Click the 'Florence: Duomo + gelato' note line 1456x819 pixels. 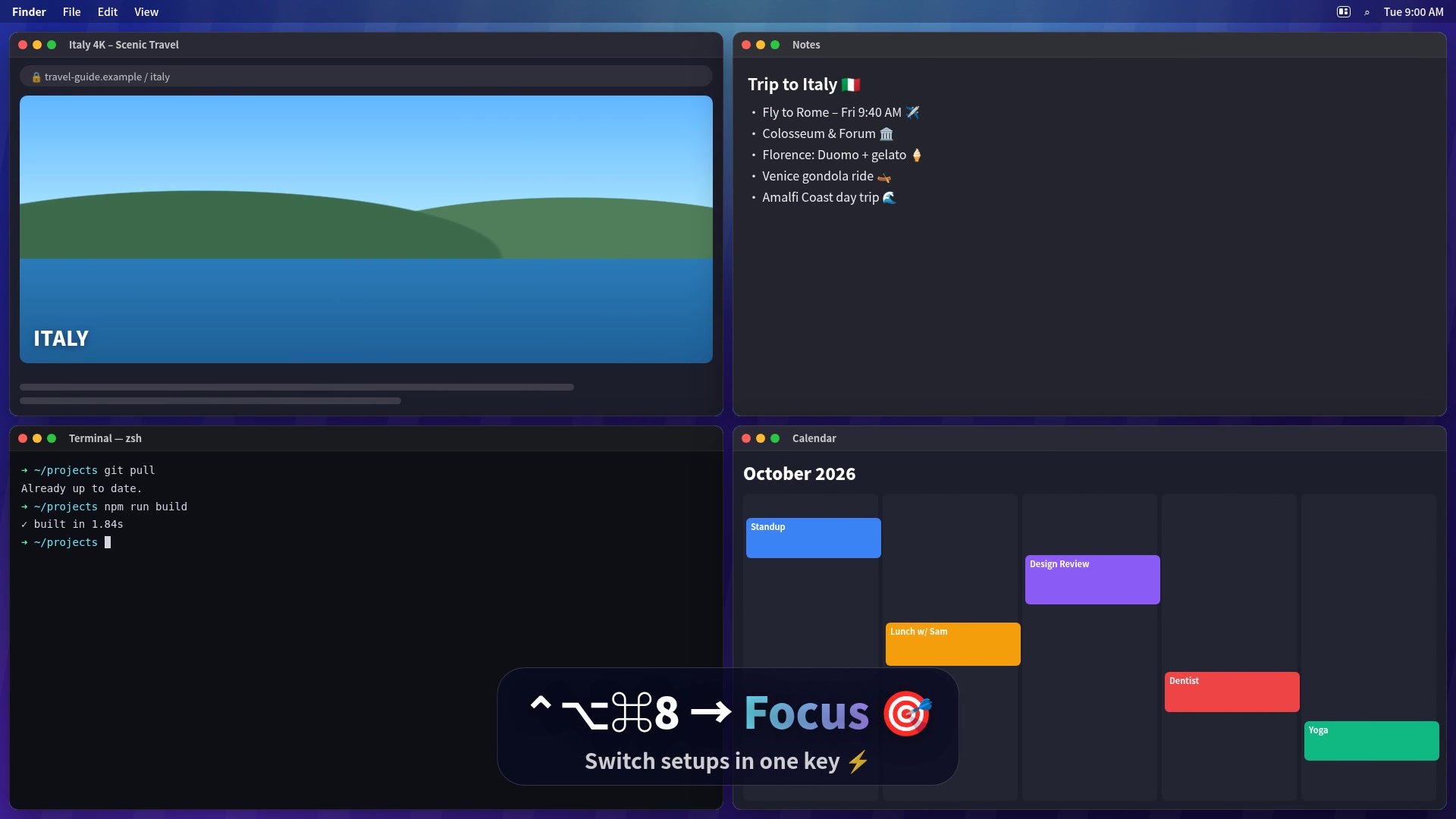click(842, 155)
